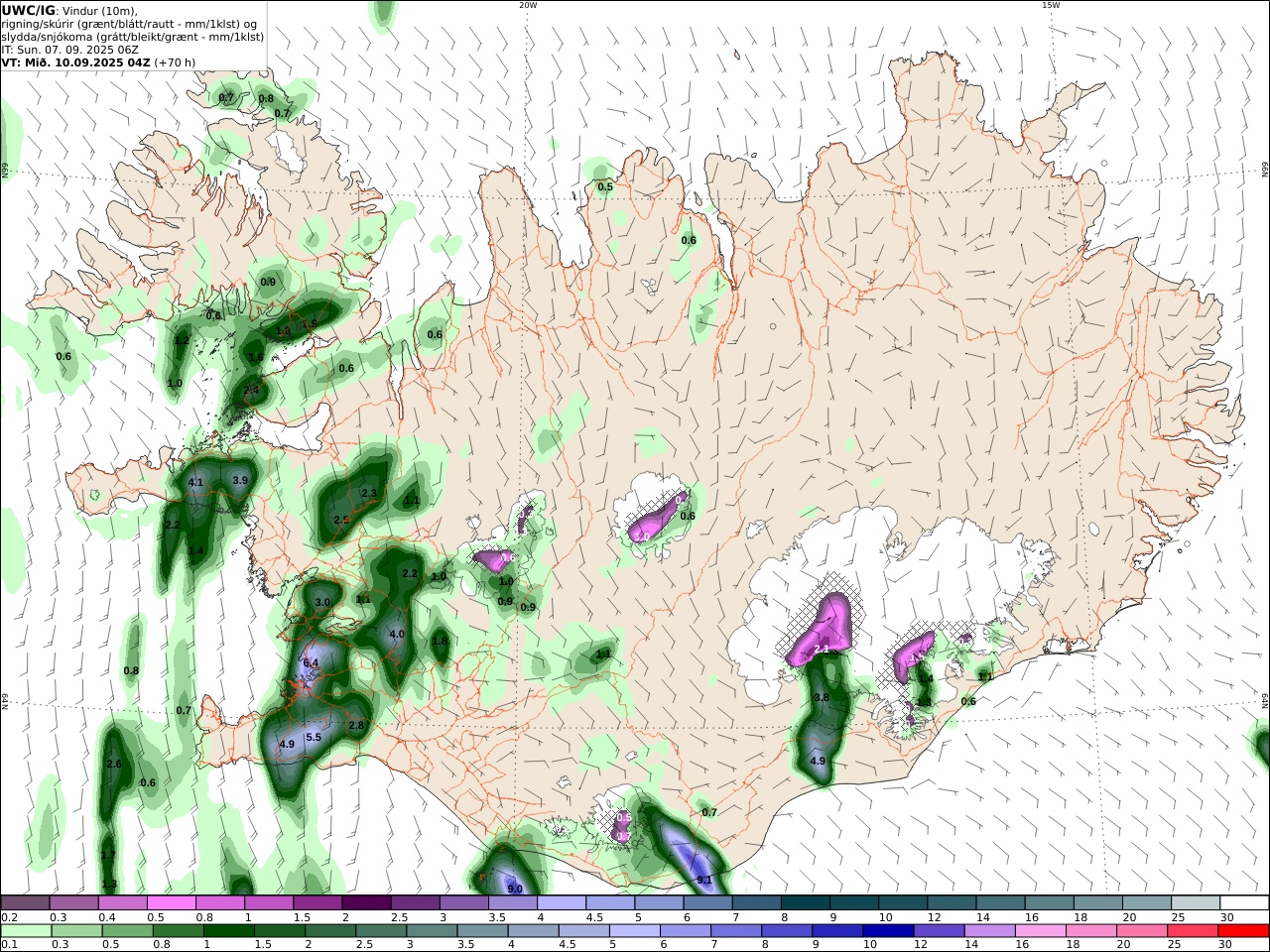1270x952 pixels.
Task: Pick the purple 12 rain swatch
Action: pyautogui.click(x=937, y=931)
